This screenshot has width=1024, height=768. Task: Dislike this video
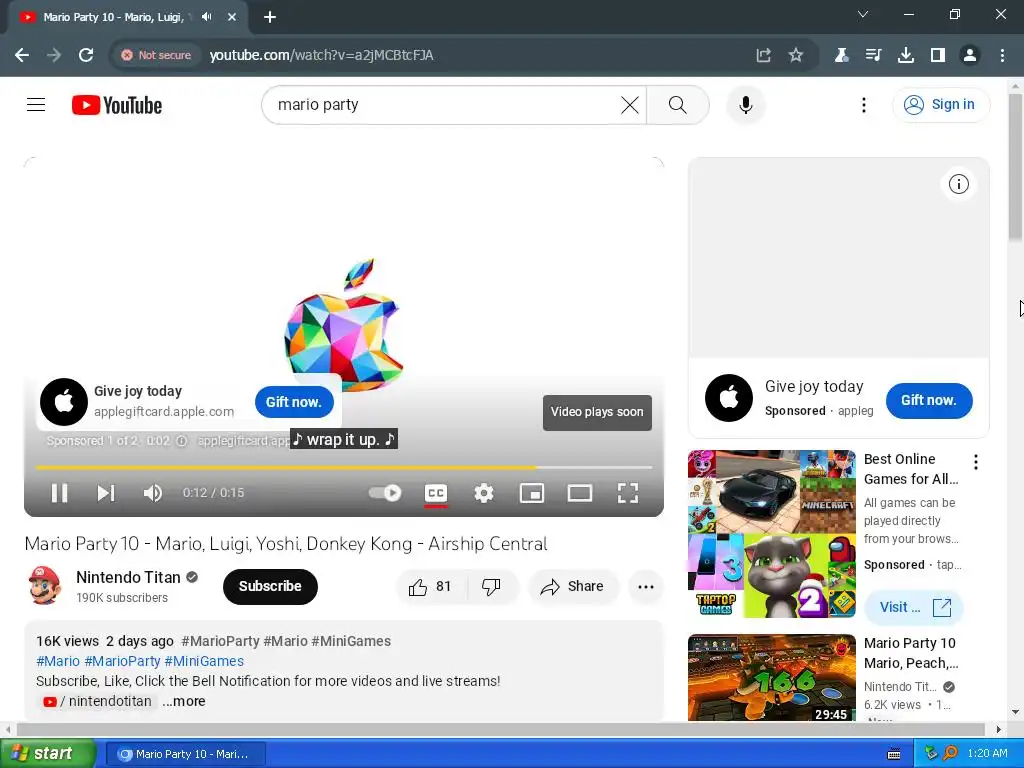(491, 586)
